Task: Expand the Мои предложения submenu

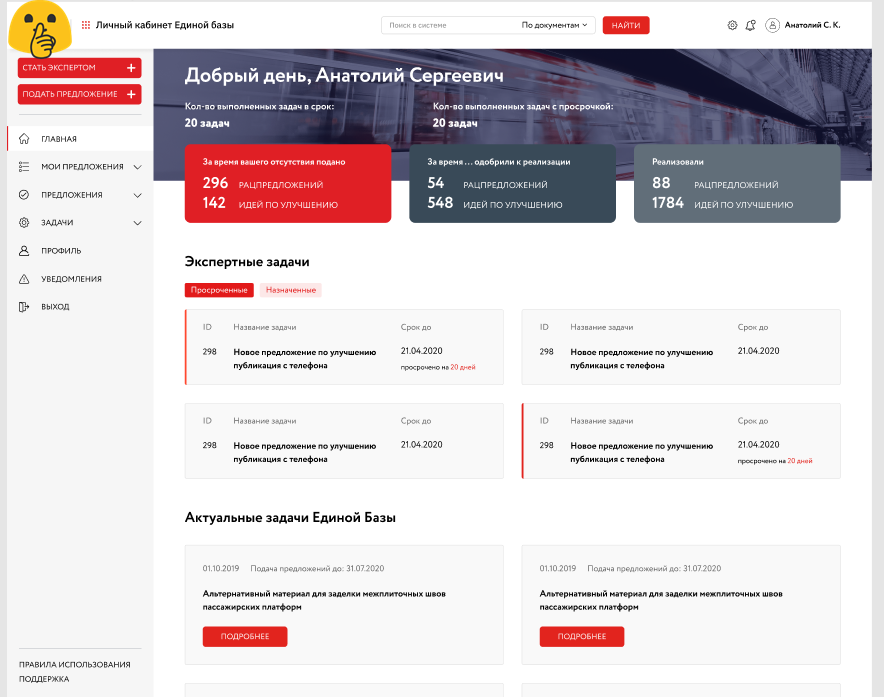Action: coord(138,167)
